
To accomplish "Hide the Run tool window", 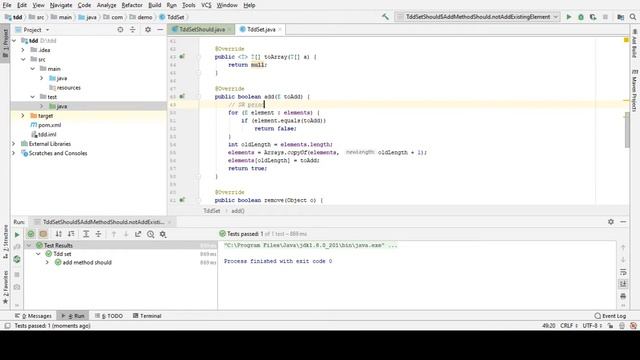I will click(x=623, y=222).
